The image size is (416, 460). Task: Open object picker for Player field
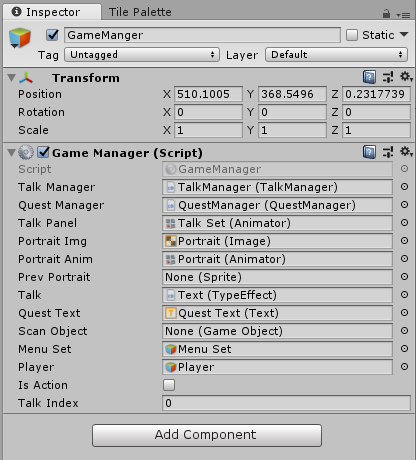[x=404, y=367]
